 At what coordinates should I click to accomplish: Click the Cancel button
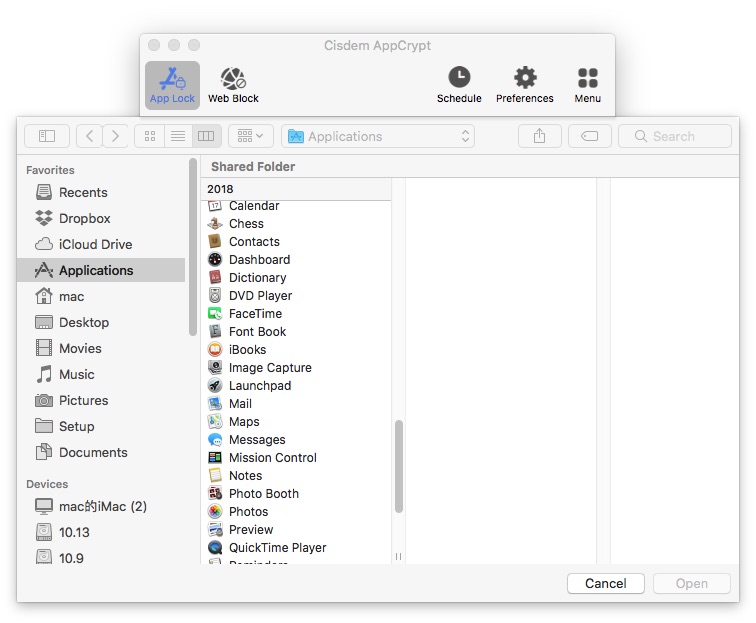[606, 583]
